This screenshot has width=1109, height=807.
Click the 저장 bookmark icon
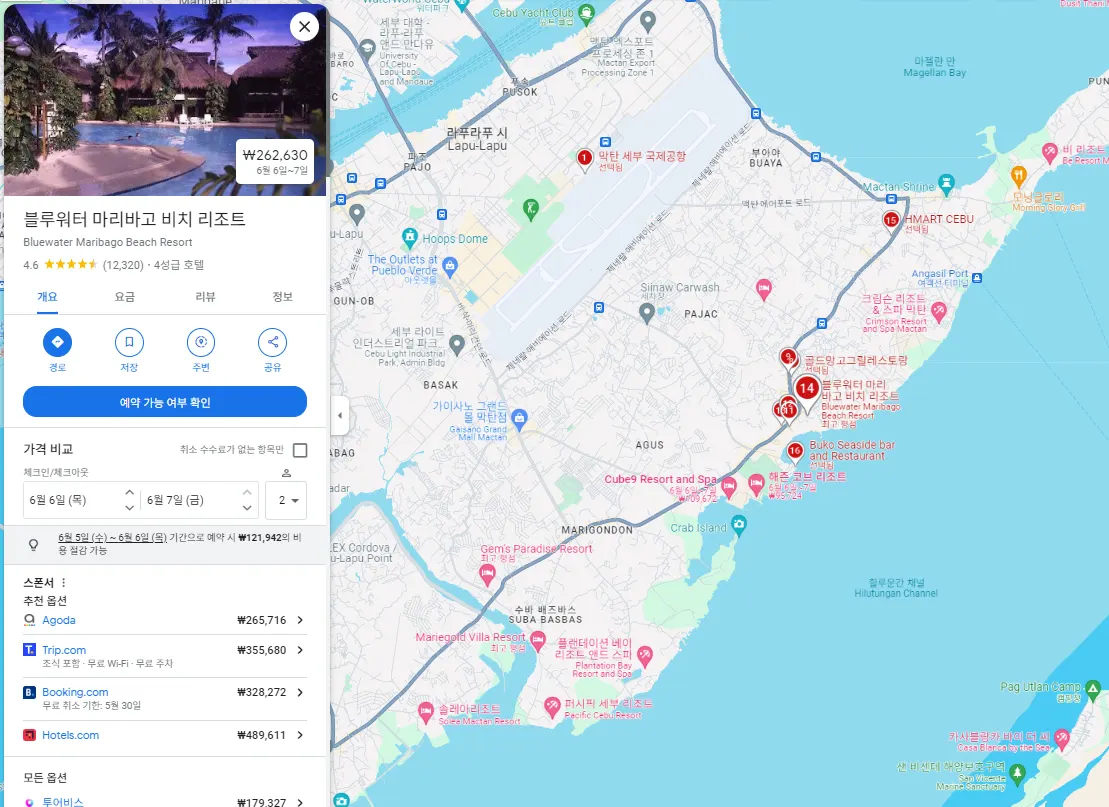tap(129, 342)
